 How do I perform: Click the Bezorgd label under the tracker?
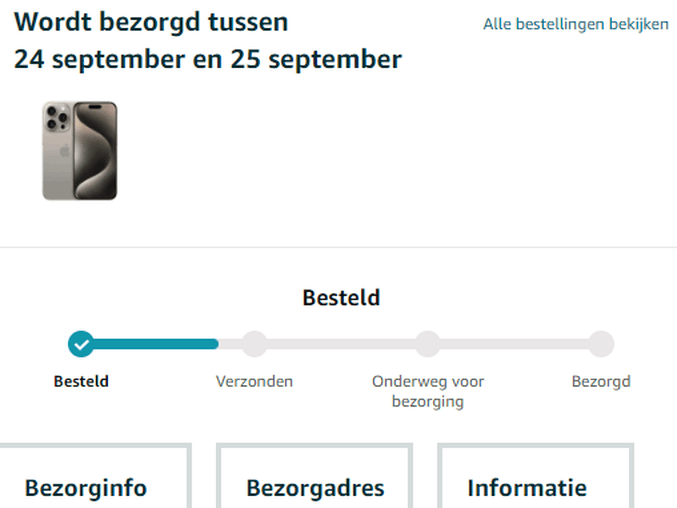coord(601,382)
